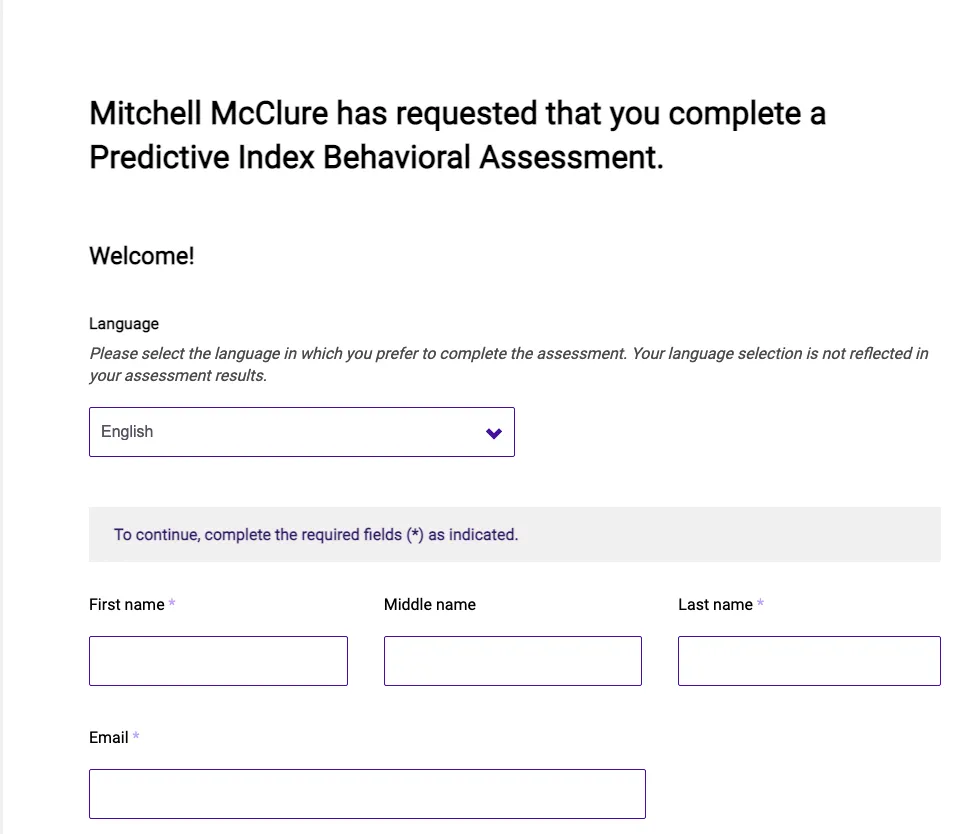
Task: Click the Email address input field
Action: [x=367, y=794]
